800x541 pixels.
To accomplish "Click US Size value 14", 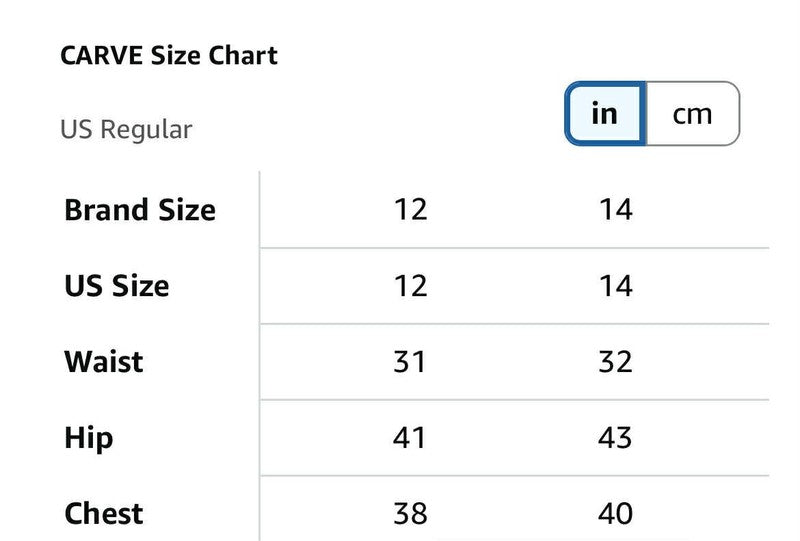I will tap(615, 286).
